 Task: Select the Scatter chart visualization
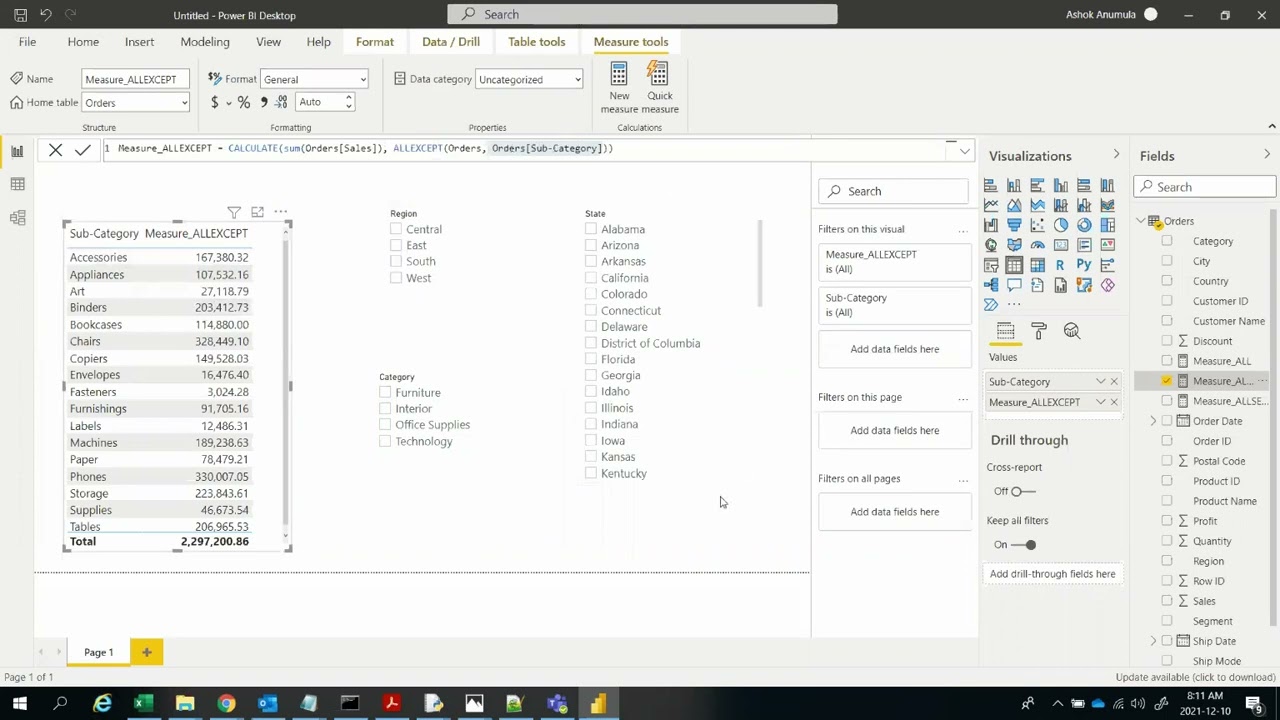[x=1037, y=225]
